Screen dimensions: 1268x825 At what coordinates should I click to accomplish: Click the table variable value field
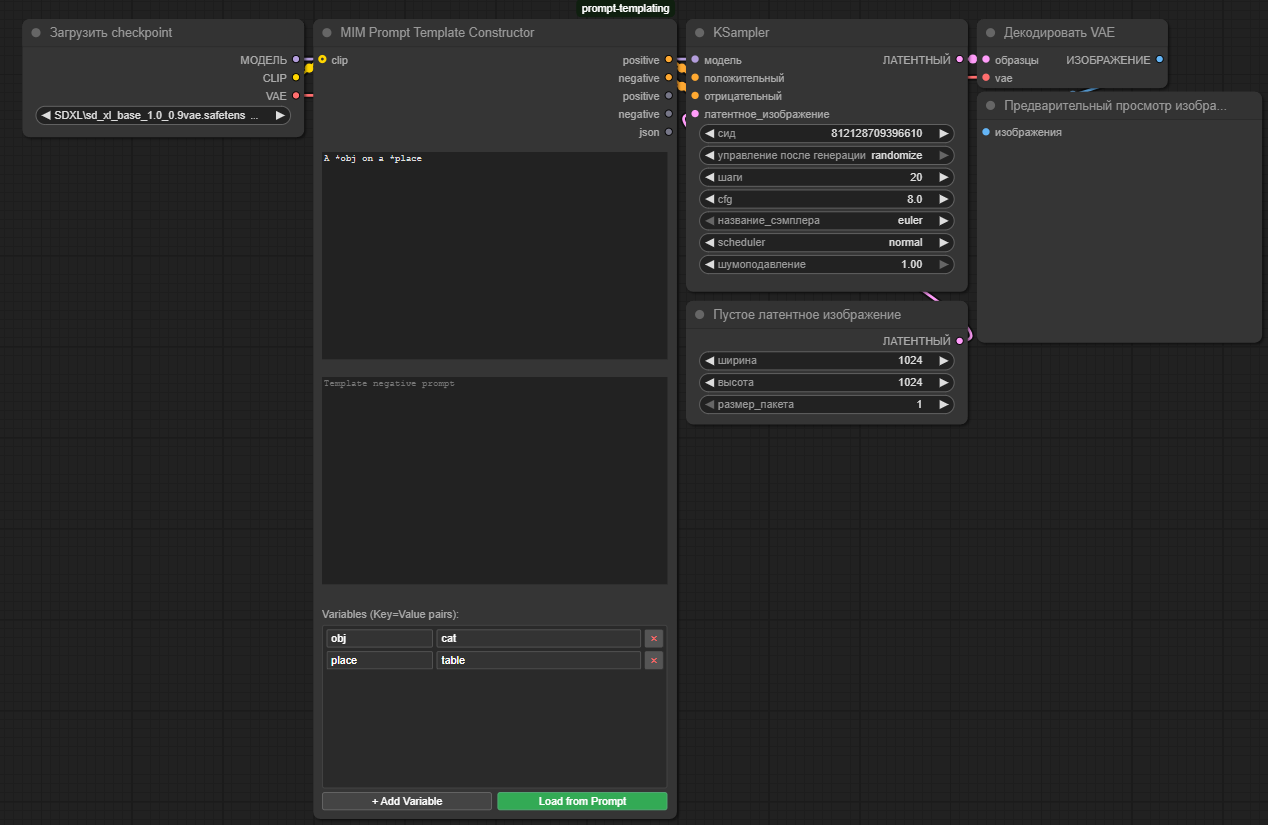[539, 660]
